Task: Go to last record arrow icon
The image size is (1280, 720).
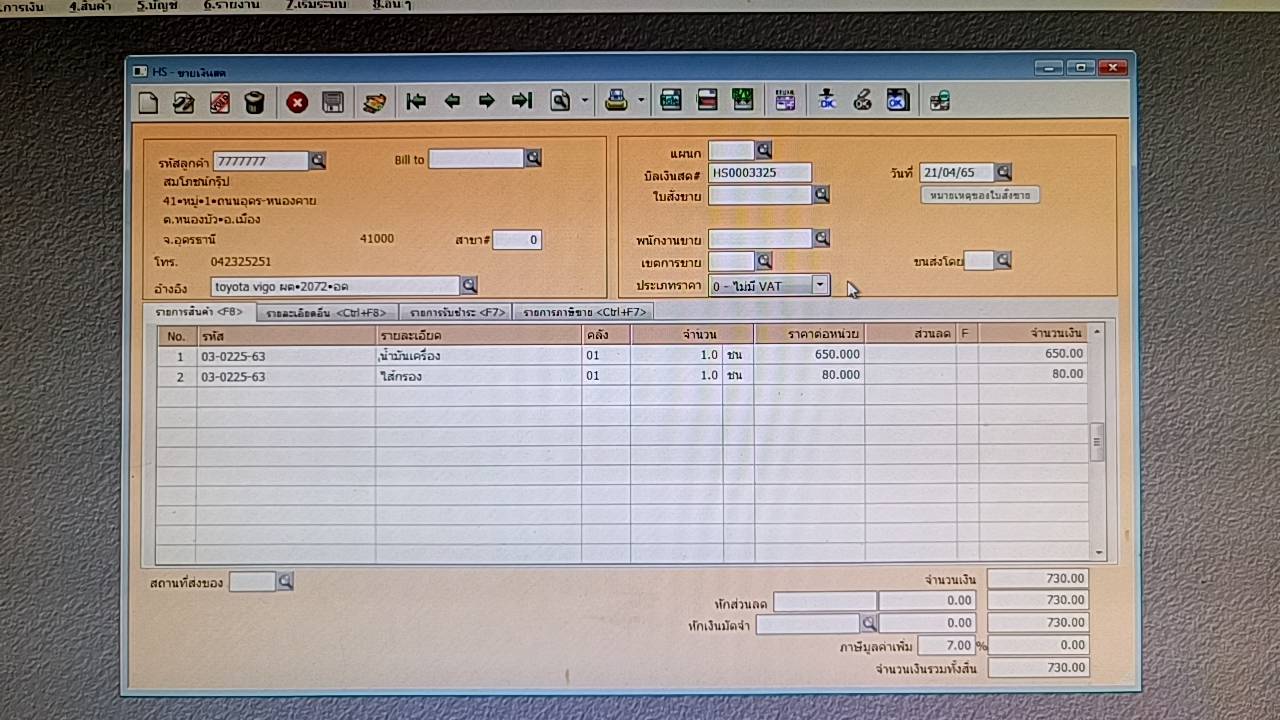Action: tap(522, 101)
